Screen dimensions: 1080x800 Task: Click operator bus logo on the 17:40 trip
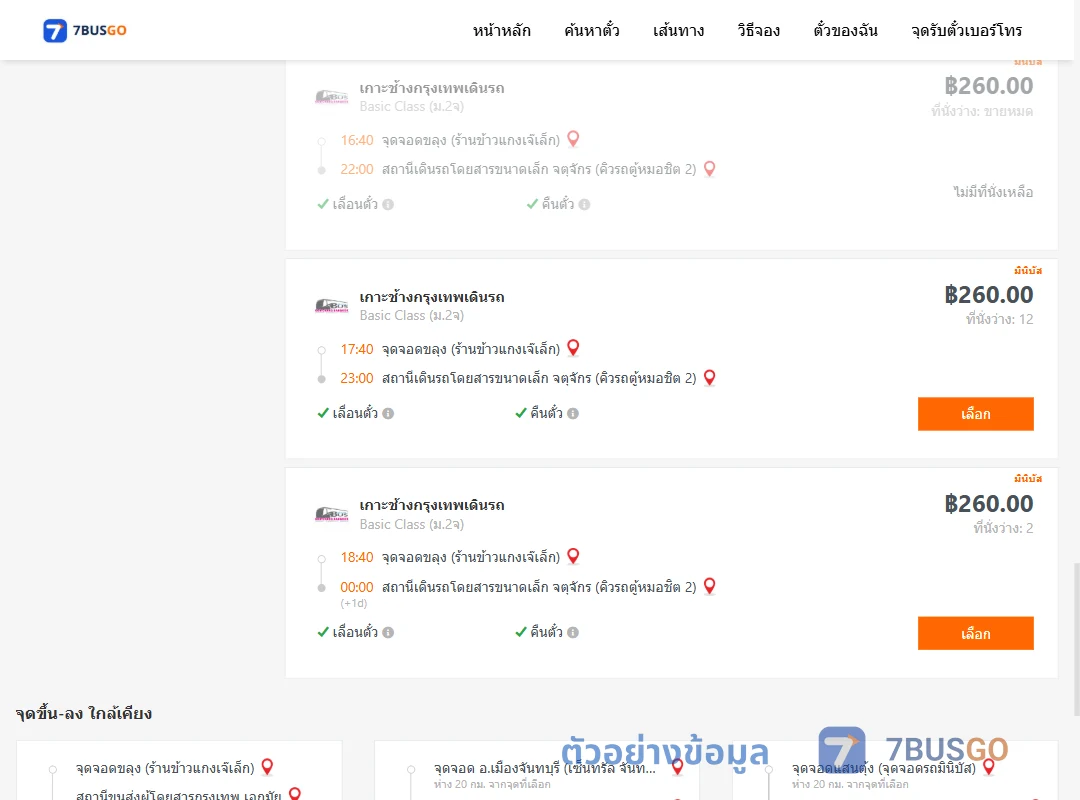(x=331, y=305)
